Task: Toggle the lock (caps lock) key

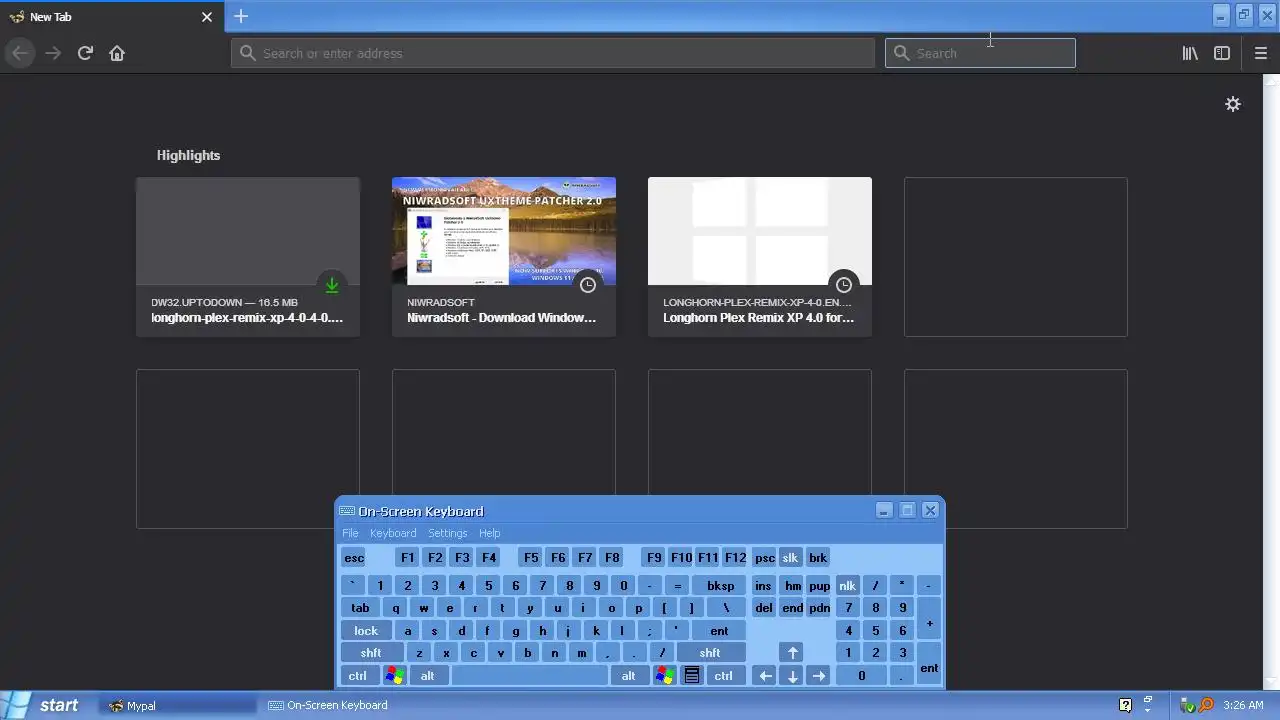Action: point(366,631)
